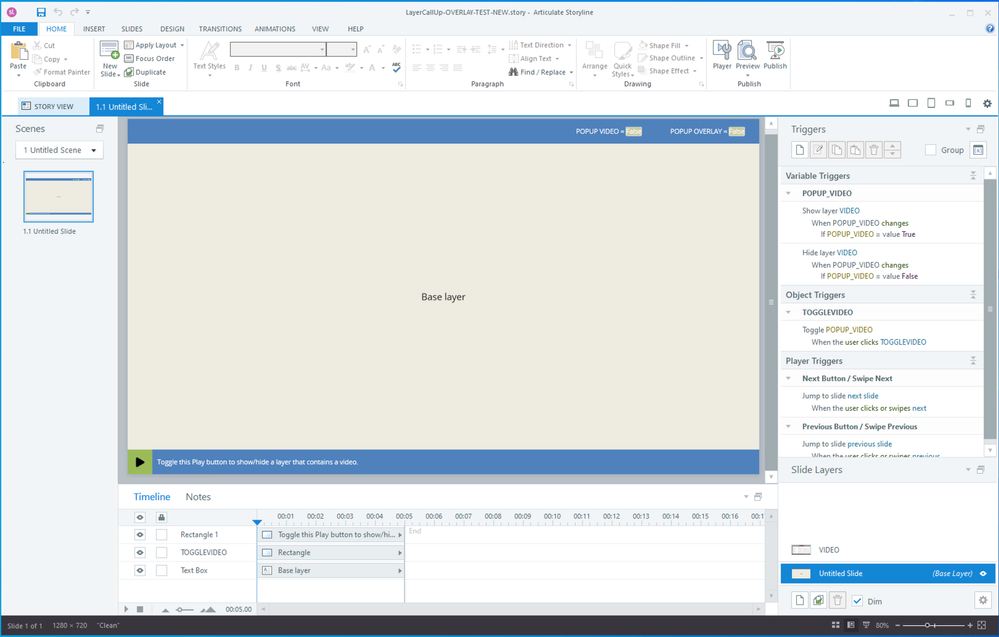Uncheck the Dim checkbox for layers
Viewport: 999px width, 637px height.
tap(857, 600)
